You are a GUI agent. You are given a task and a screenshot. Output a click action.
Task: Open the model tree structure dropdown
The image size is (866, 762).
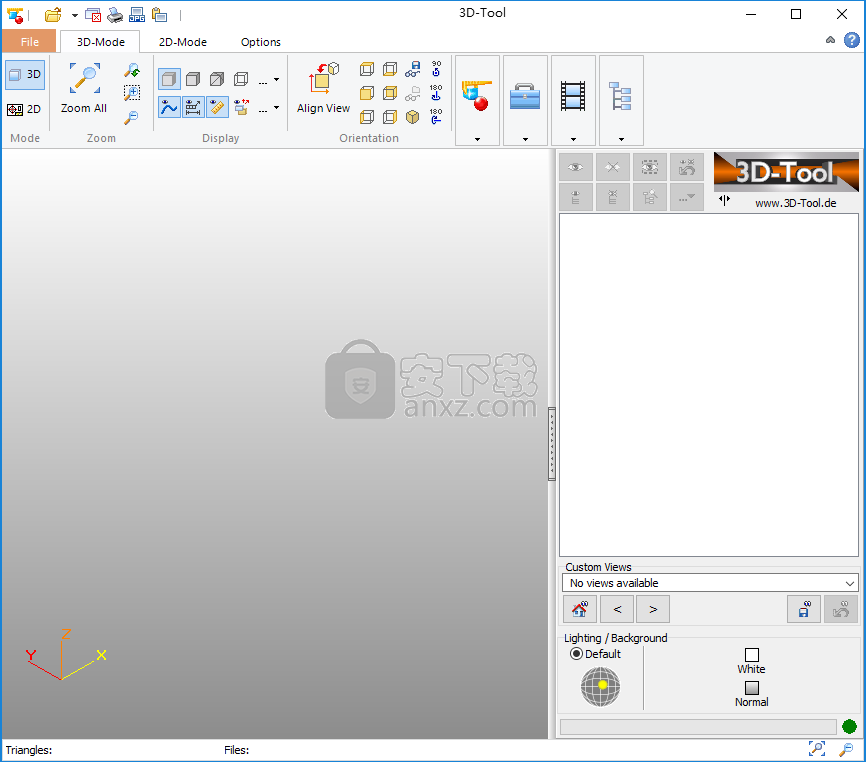click(x=621, y=100)
